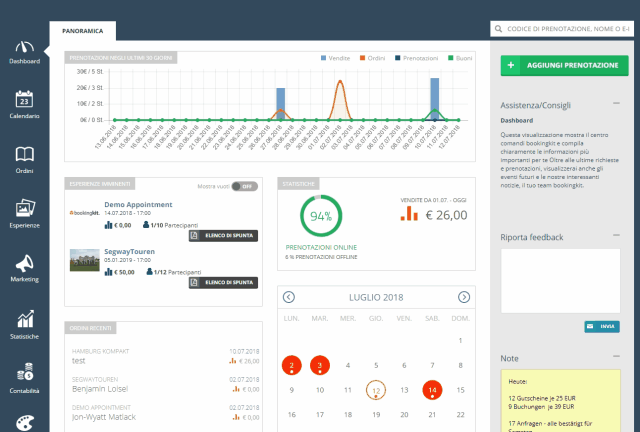Toggle Buoni legend series
The height and width of the screenshot is (432, 640).
point(460,58)
